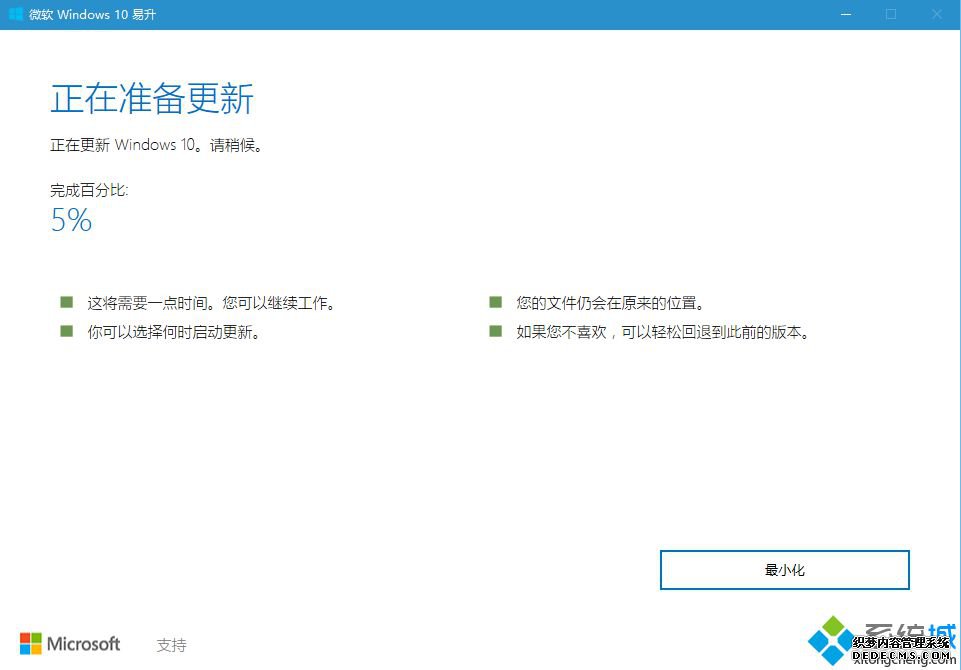Click text 你可以选择何时启动更新。
961x670 pixels.
point(174,332)
